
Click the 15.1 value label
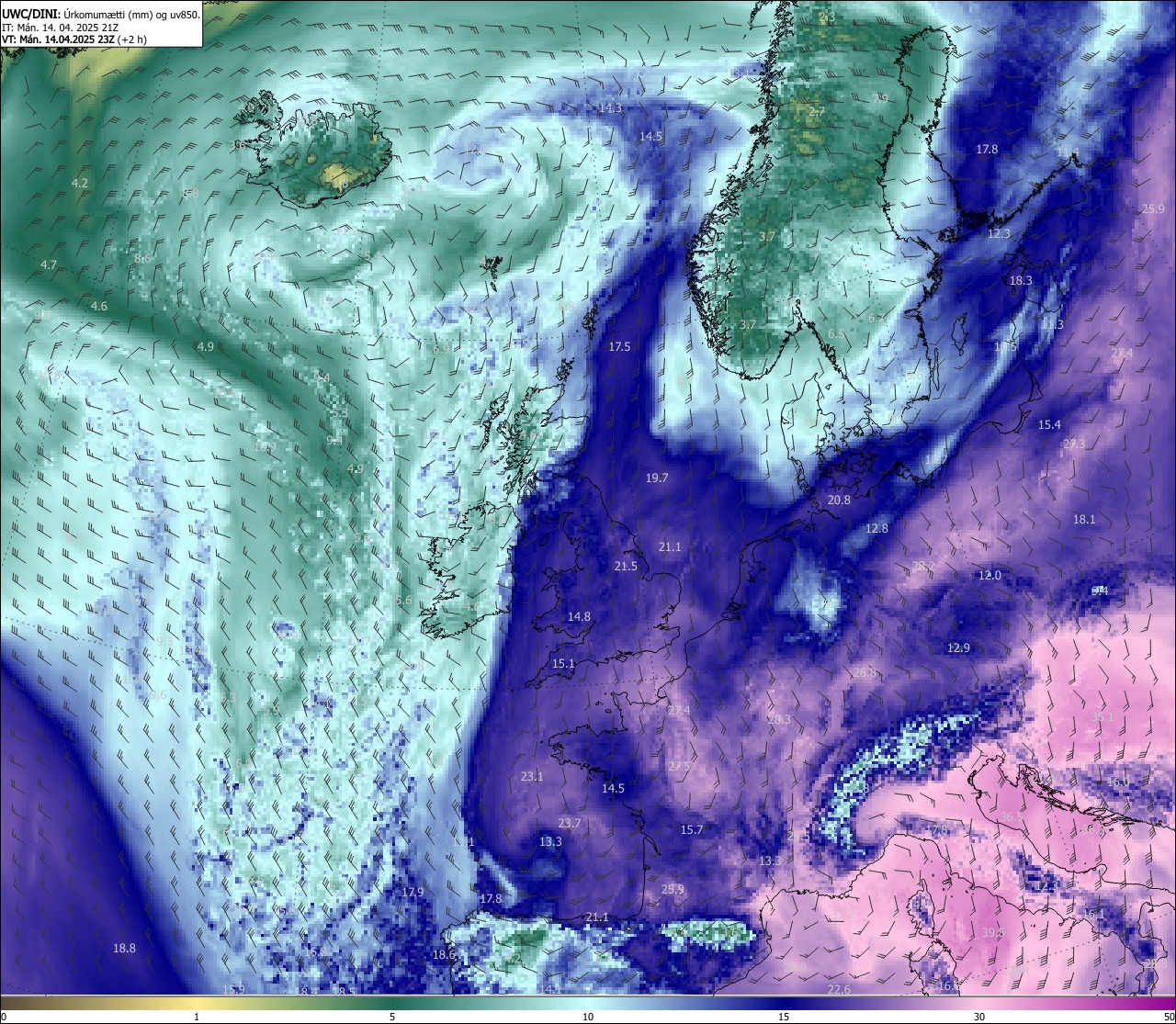click(563, 664)
